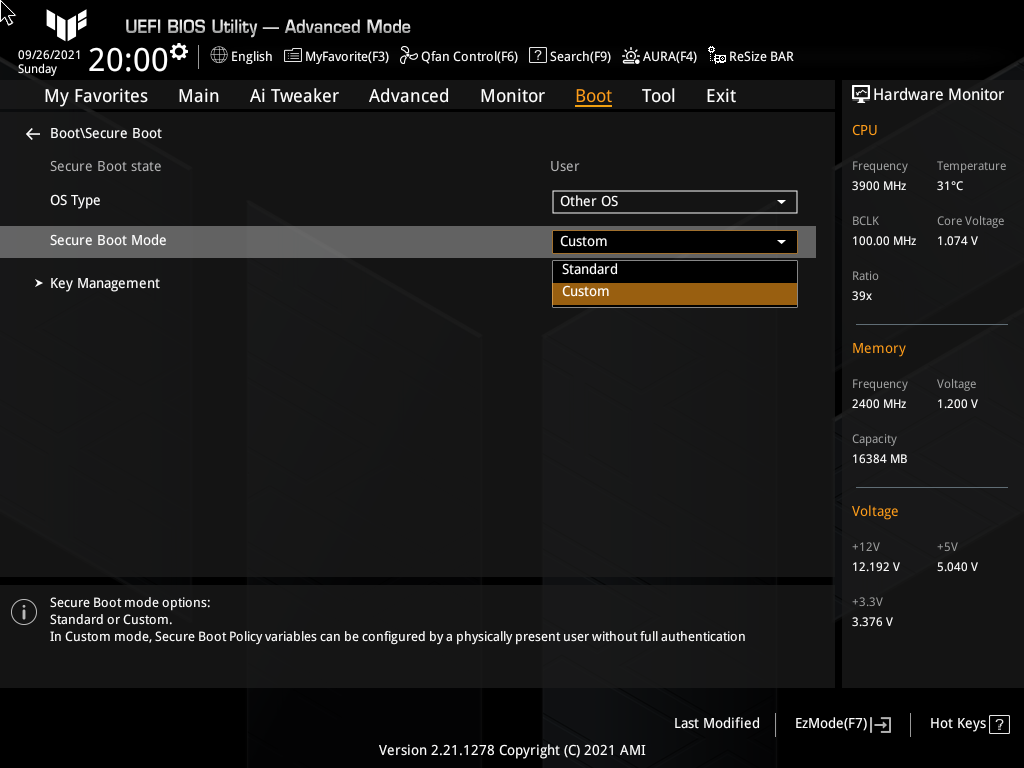Switch to the Monitor tab
The image size is (1024, 768).
point(512,95)
